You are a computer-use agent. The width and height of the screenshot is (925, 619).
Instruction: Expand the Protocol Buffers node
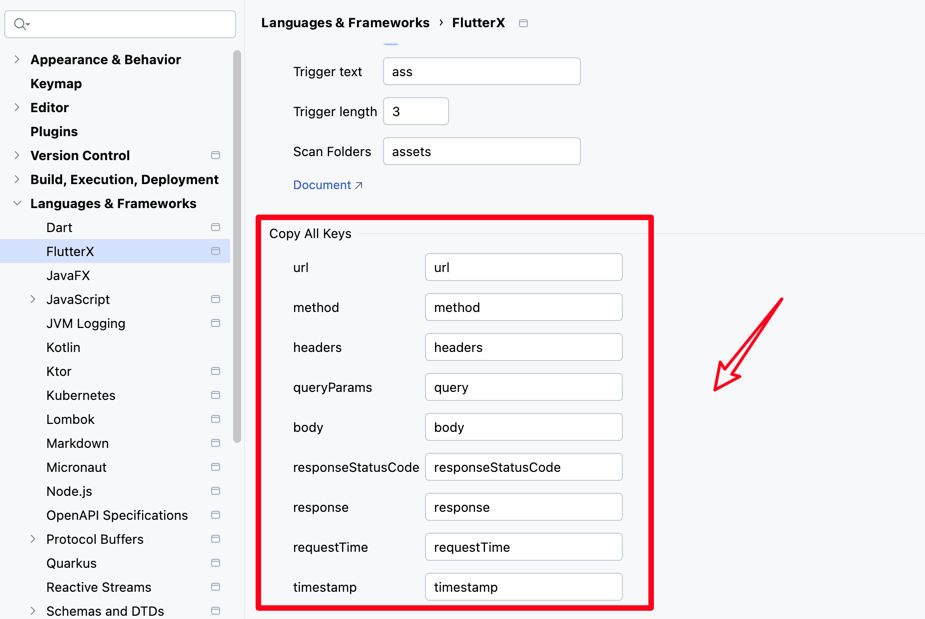(x=33, y=540)
